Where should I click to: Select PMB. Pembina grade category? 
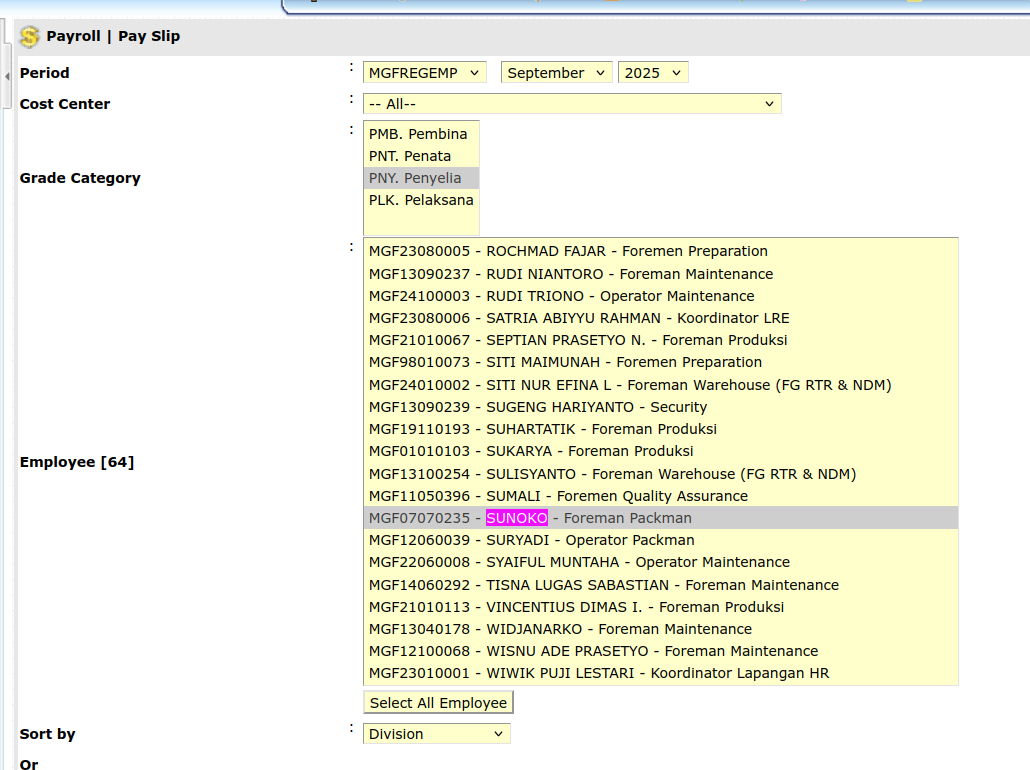click(418, 134)
